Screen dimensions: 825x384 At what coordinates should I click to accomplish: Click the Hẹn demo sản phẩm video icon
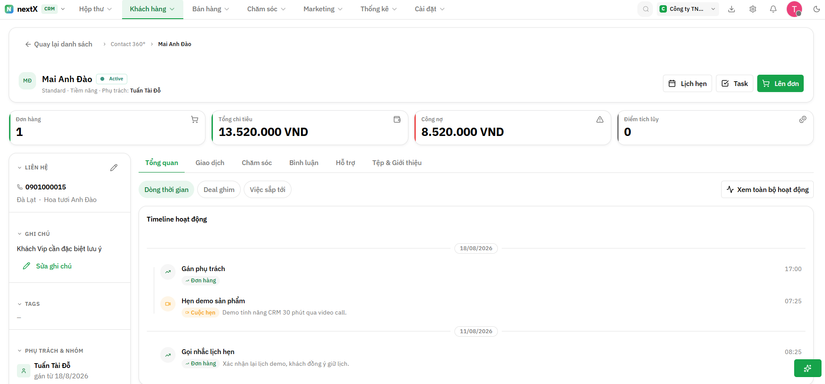coord(168,304)
